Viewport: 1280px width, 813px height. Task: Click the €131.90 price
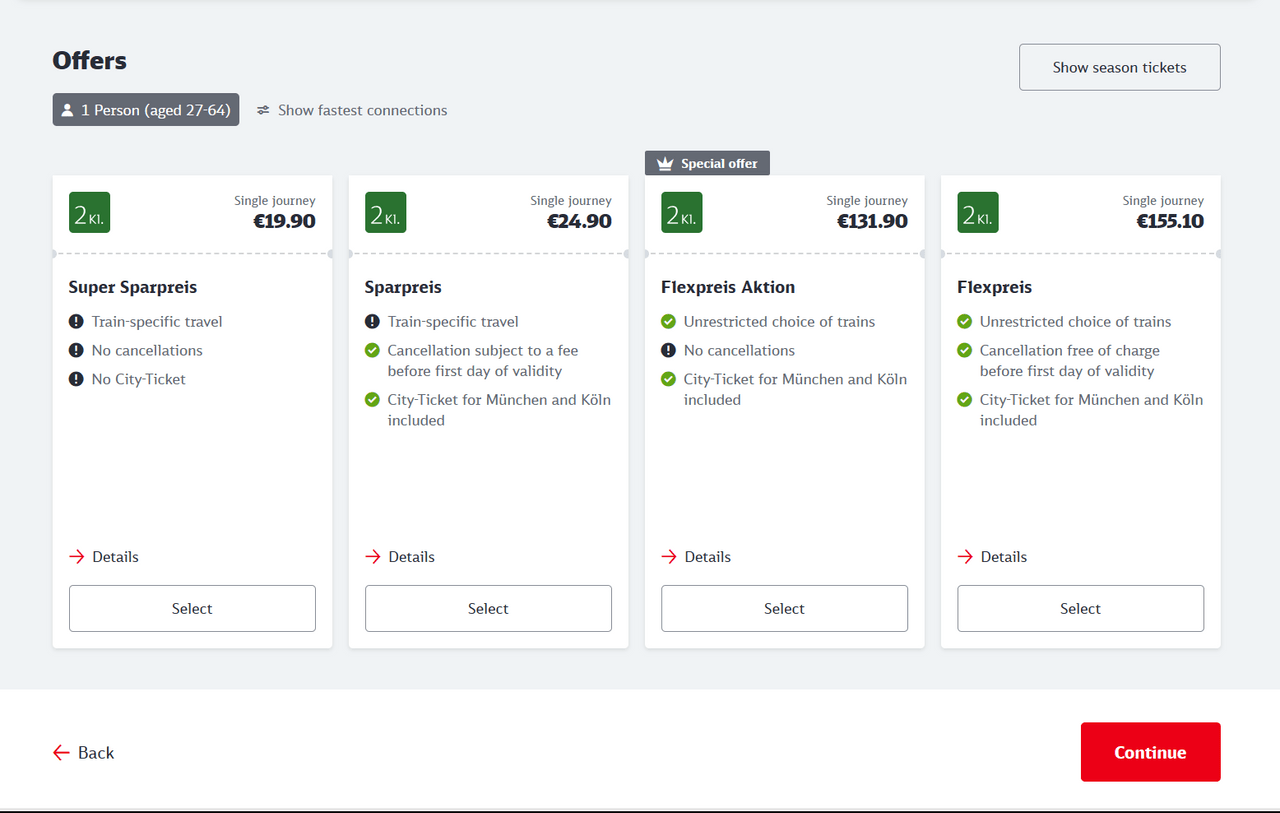(872, 221)
